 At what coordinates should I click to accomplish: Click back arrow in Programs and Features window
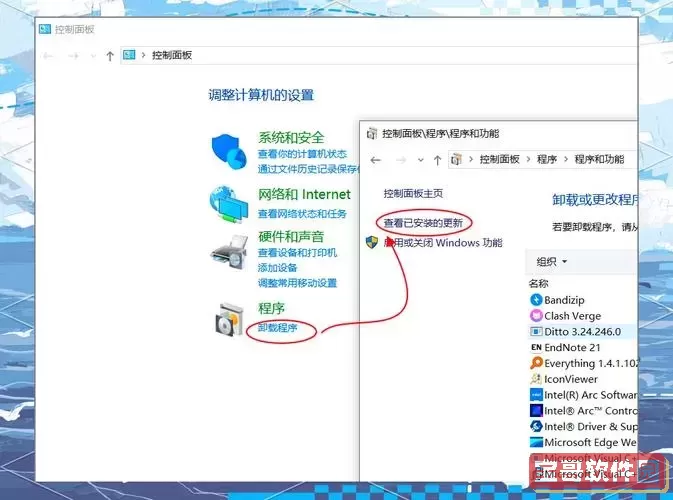point(376,160)
